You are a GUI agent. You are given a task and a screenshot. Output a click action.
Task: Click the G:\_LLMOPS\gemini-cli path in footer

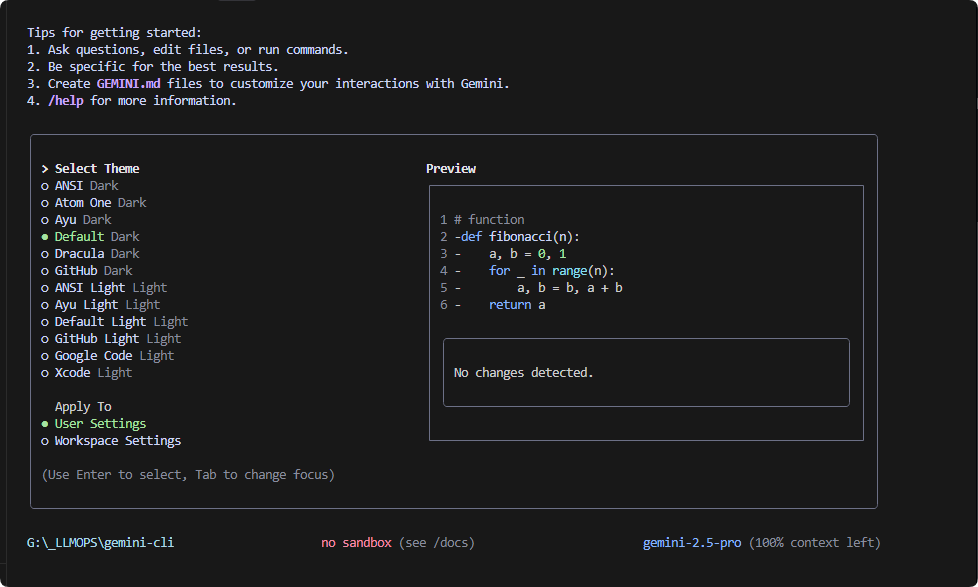pyautogui.click(x=100, y=543)
